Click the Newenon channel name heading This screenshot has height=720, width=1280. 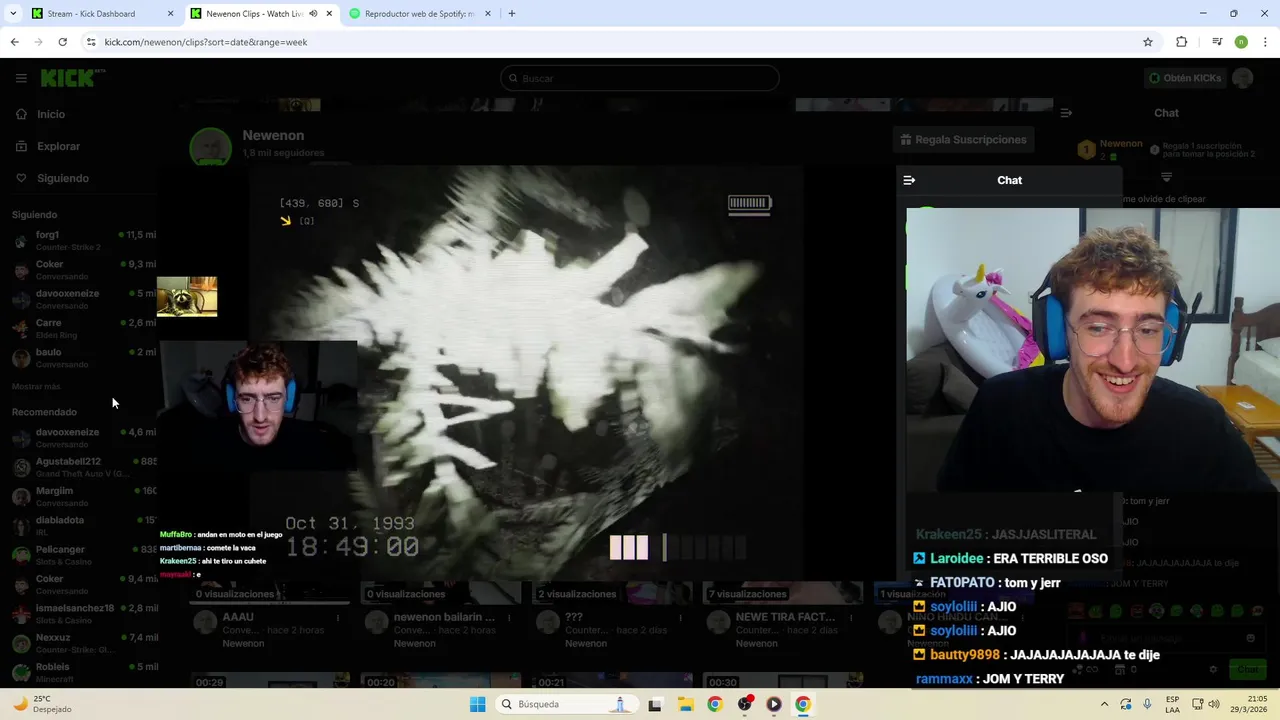click(x=273, y=135)
